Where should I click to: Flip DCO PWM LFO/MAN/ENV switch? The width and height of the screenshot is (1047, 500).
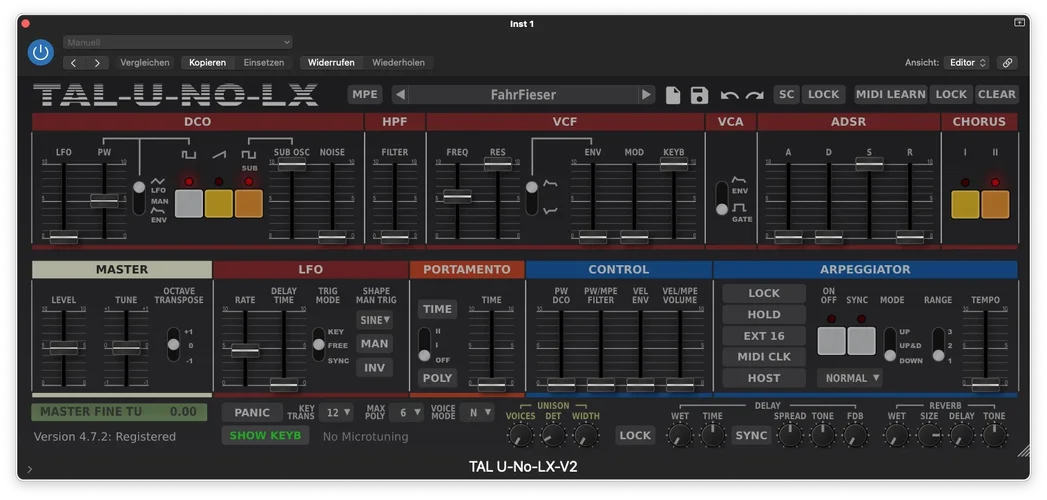(139, 198)
